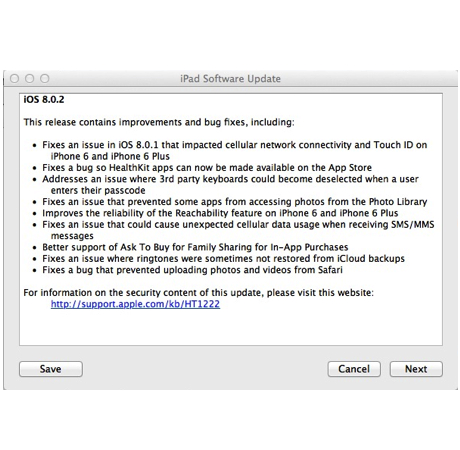Click the SMS/MMS data usage bullet
The width and height of the screenshot is (460, 450).
[238, 230]
